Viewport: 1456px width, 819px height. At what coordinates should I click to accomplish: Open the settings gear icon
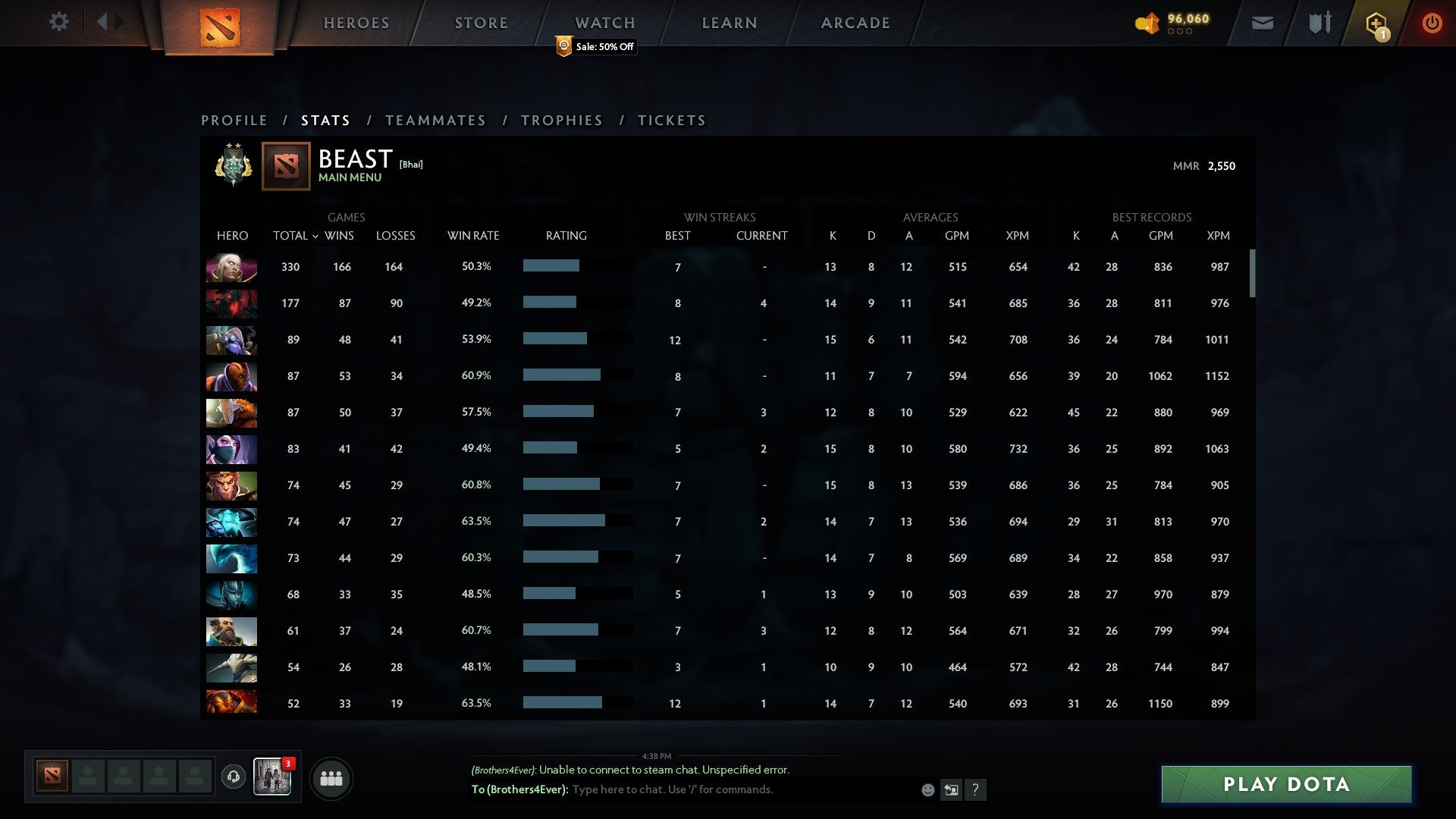coord(59,22)
